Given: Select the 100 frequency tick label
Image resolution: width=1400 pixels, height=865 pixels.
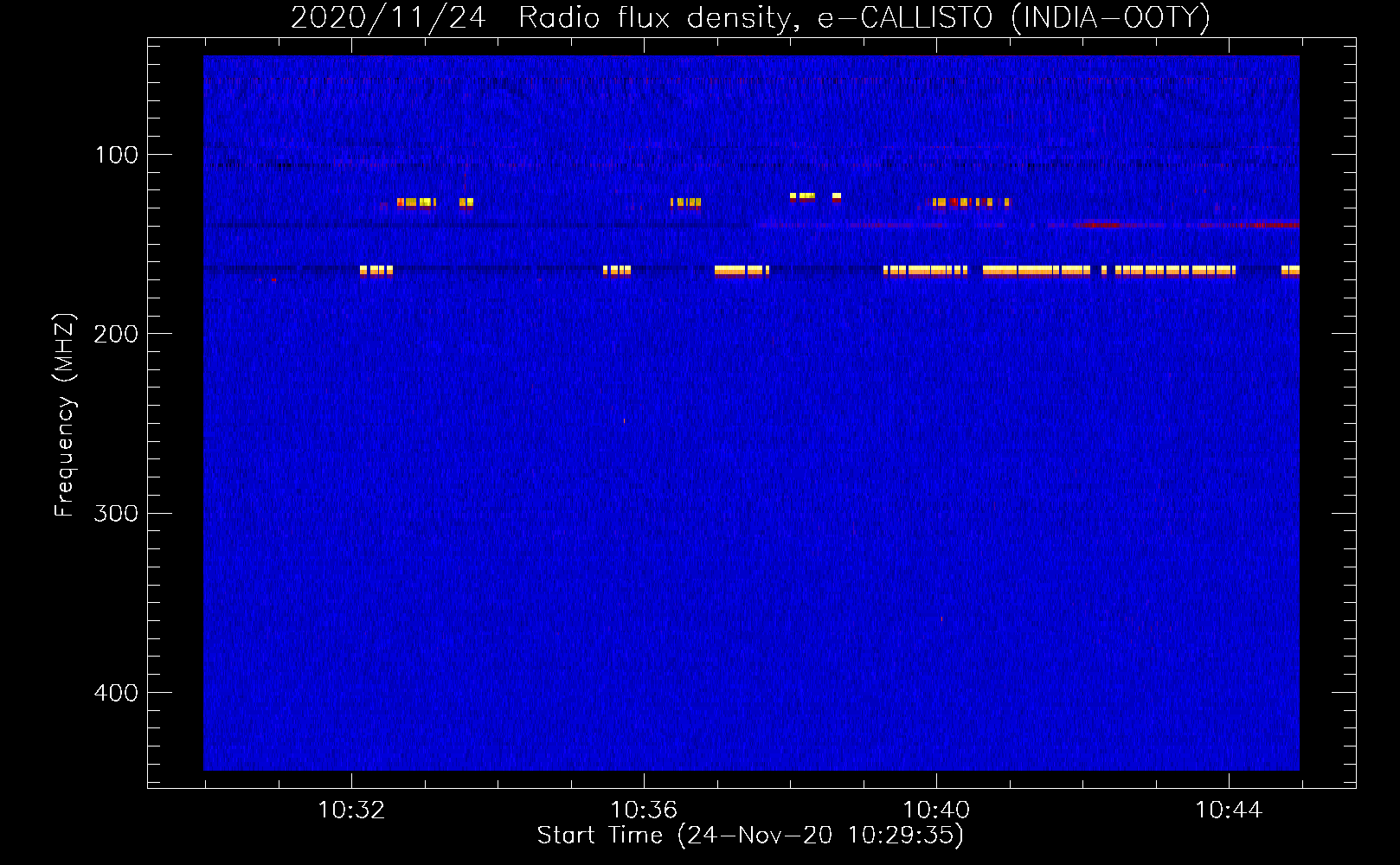Looking at the screenshot, I should coord(117,155).
